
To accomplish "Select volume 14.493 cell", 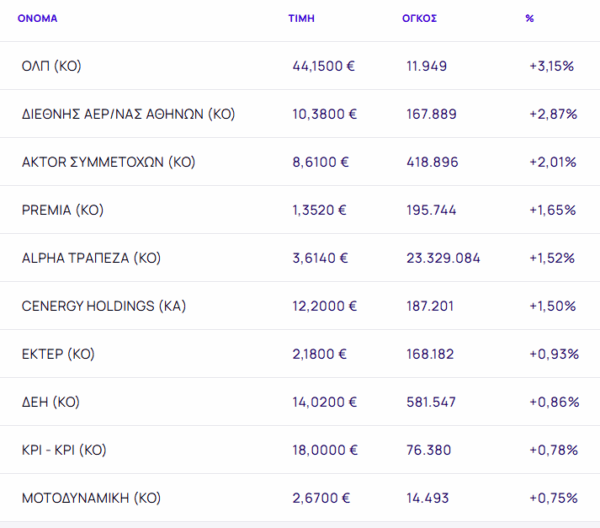I will click(x=427, y=498).
